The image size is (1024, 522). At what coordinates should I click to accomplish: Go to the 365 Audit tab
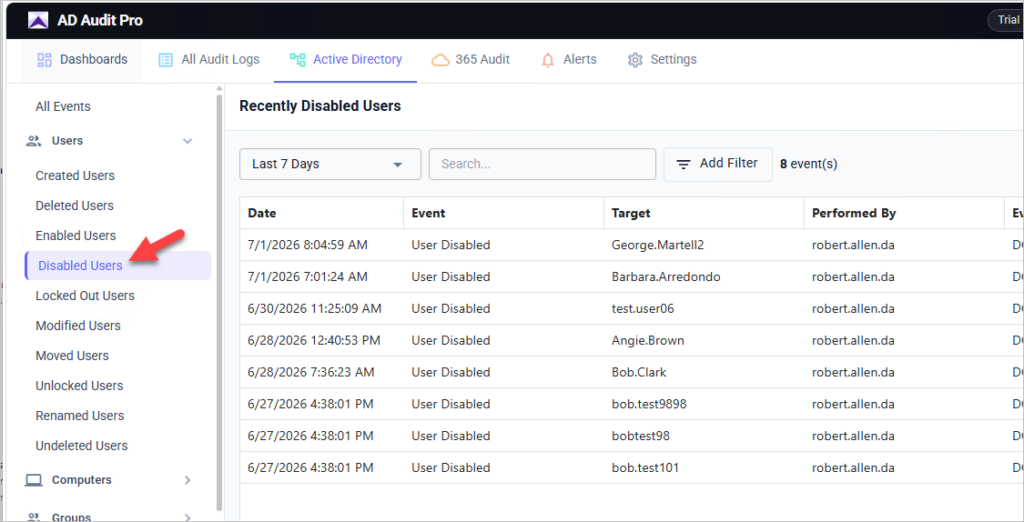coord(470,59)
